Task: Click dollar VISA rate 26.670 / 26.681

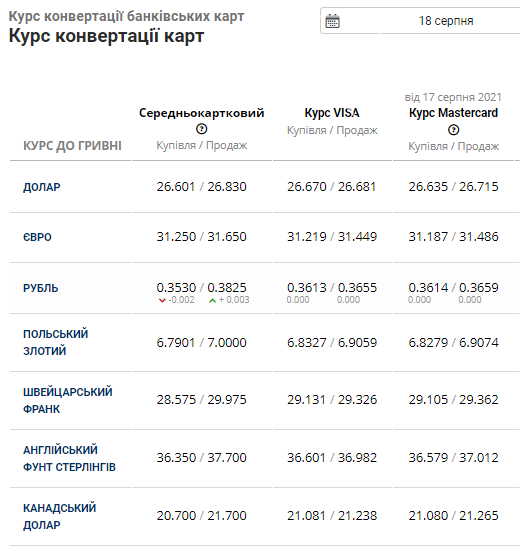Action: [x=332, y=187]
